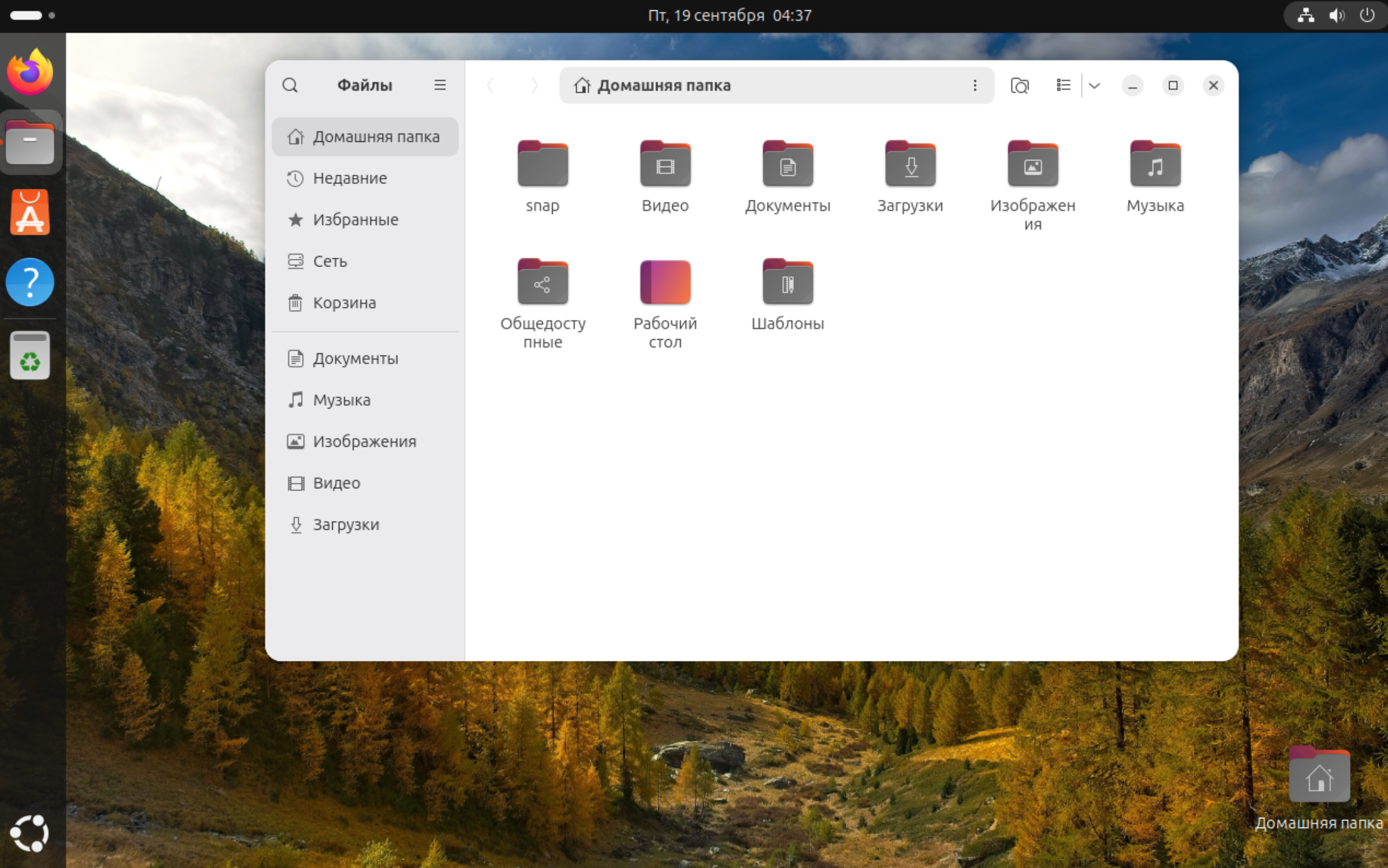This screenshot has width=1388, height=868.
Task: Select the Шаблоны folder icon
Action: pos(787,281)
